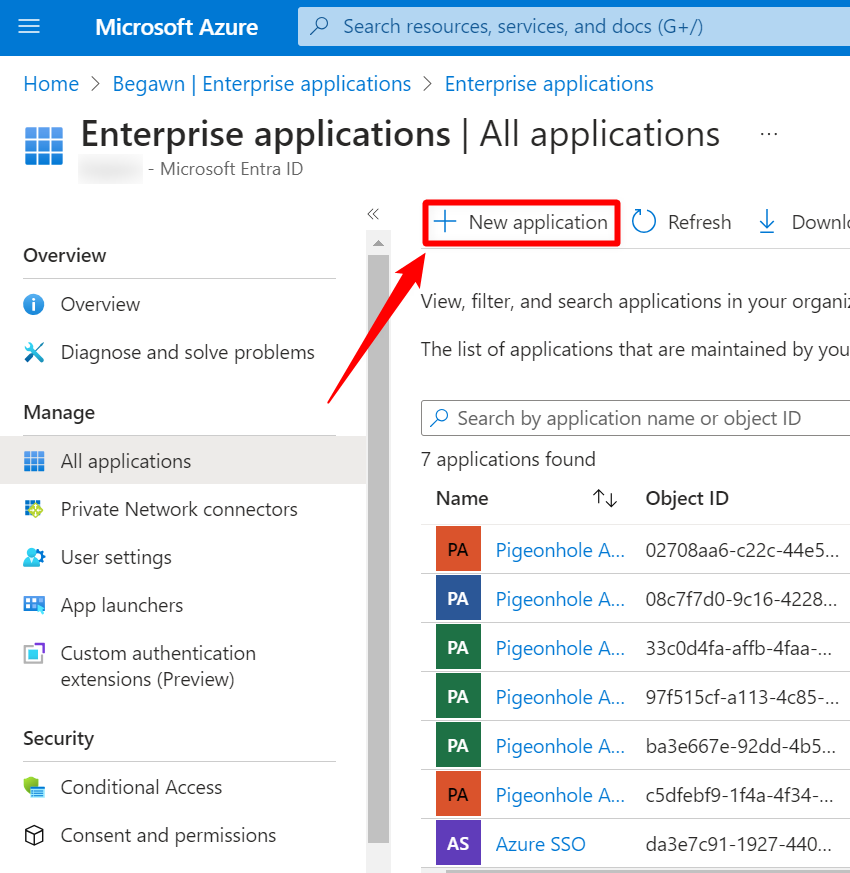This screenshot has width=850, height=873.
Task: Click the User settings person-gear icon
Action: pyautogui.click(x=34, y=557)
